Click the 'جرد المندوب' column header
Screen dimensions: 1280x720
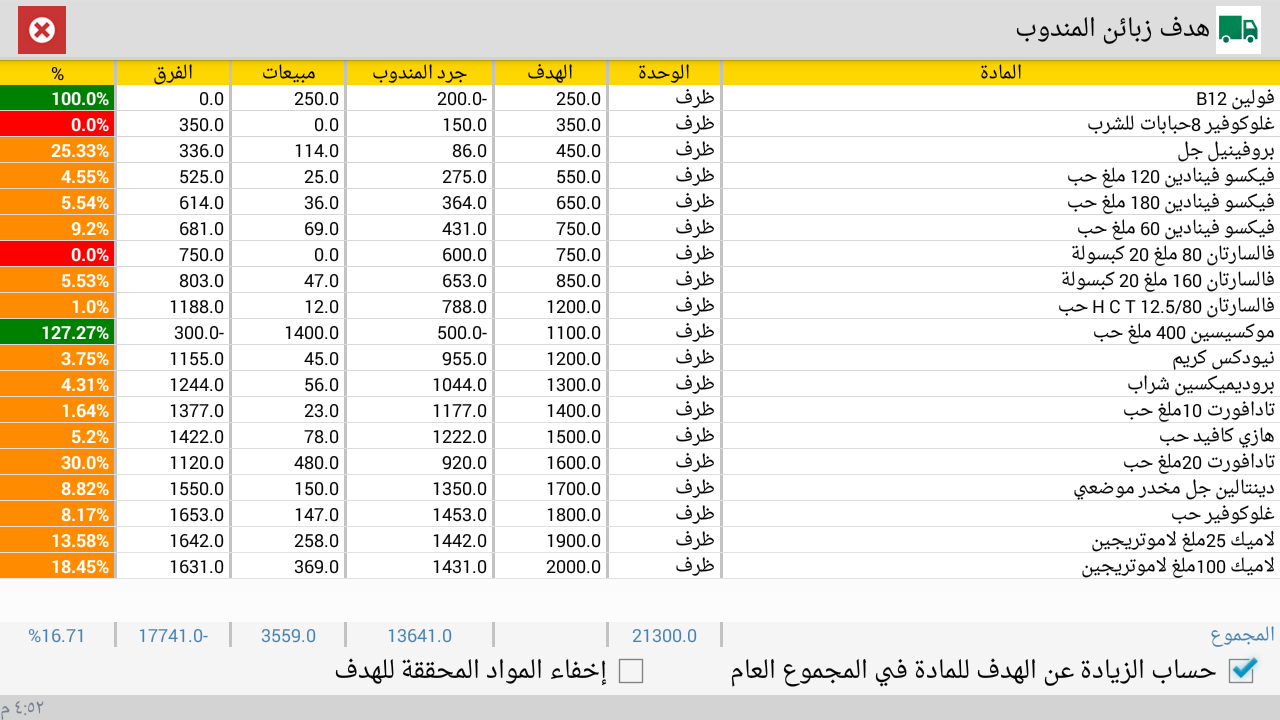click(420, 72)
